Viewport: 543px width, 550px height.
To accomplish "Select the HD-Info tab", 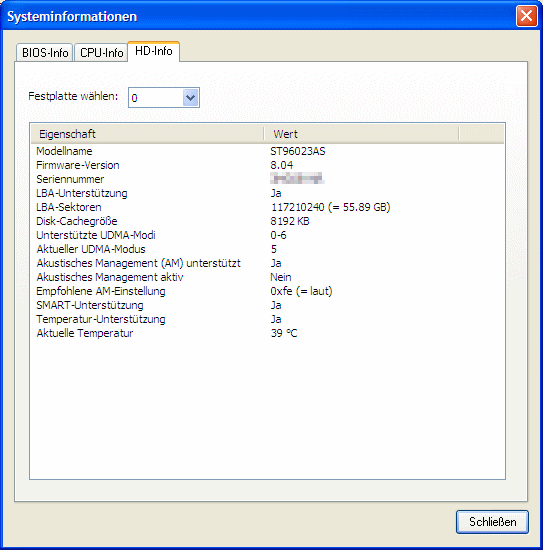I will 154,51.
